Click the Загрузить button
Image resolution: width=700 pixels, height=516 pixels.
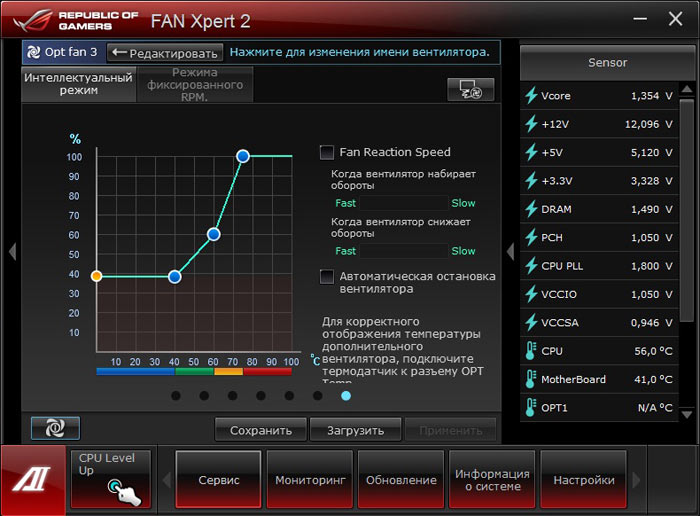355,430
